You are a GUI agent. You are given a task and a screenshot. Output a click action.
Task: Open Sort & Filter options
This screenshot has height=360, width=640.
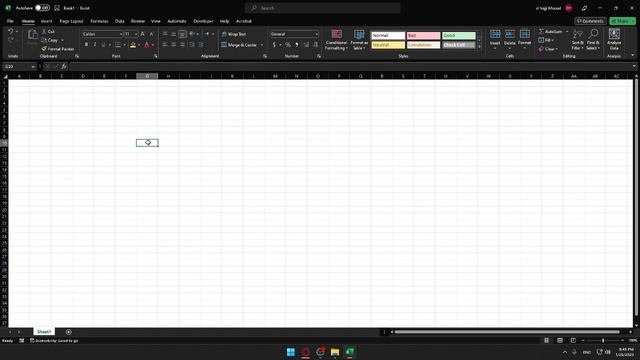[x=578, y=40]
